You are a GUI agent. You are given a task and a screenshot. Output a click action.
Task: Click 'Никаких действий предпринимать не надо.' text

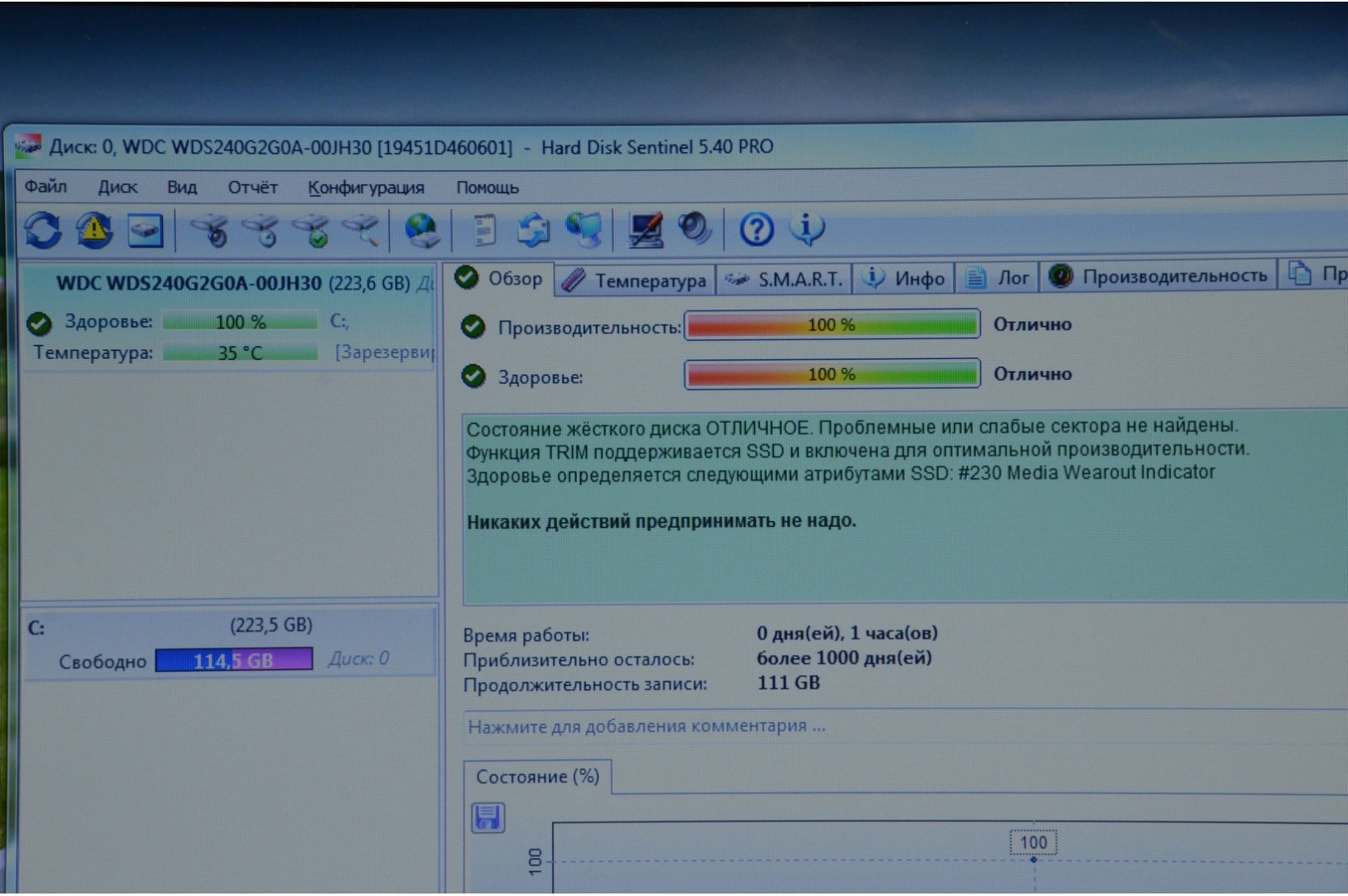tap(661, 522)
